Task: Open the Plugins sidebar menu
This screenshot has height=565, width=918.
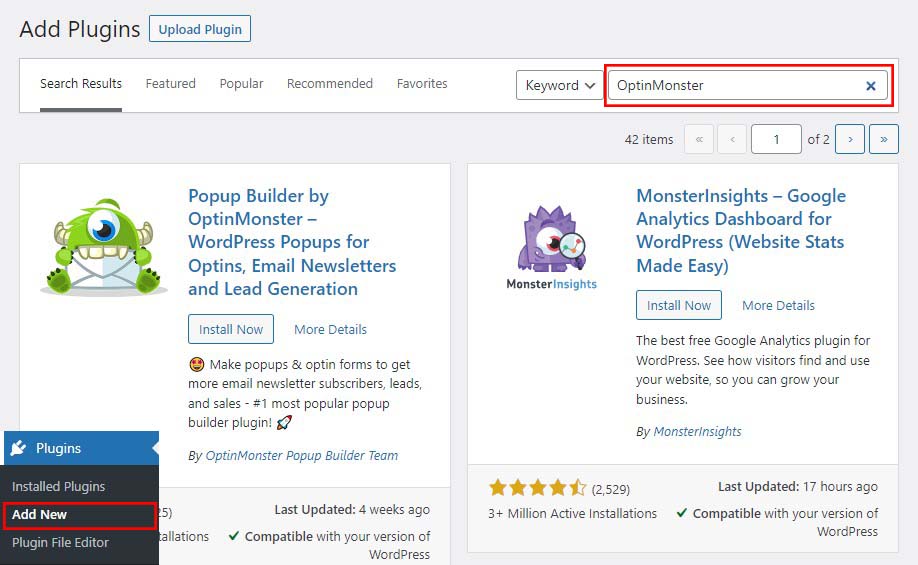Action: pos(81,448)
